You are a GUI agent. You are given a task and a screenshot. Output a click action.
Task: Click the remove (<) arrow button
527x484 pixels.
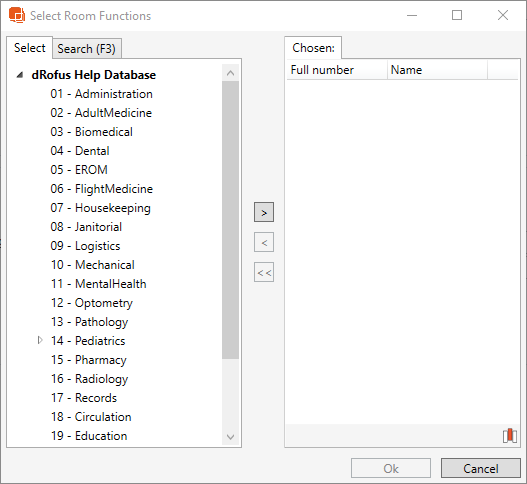pos(264,242)
